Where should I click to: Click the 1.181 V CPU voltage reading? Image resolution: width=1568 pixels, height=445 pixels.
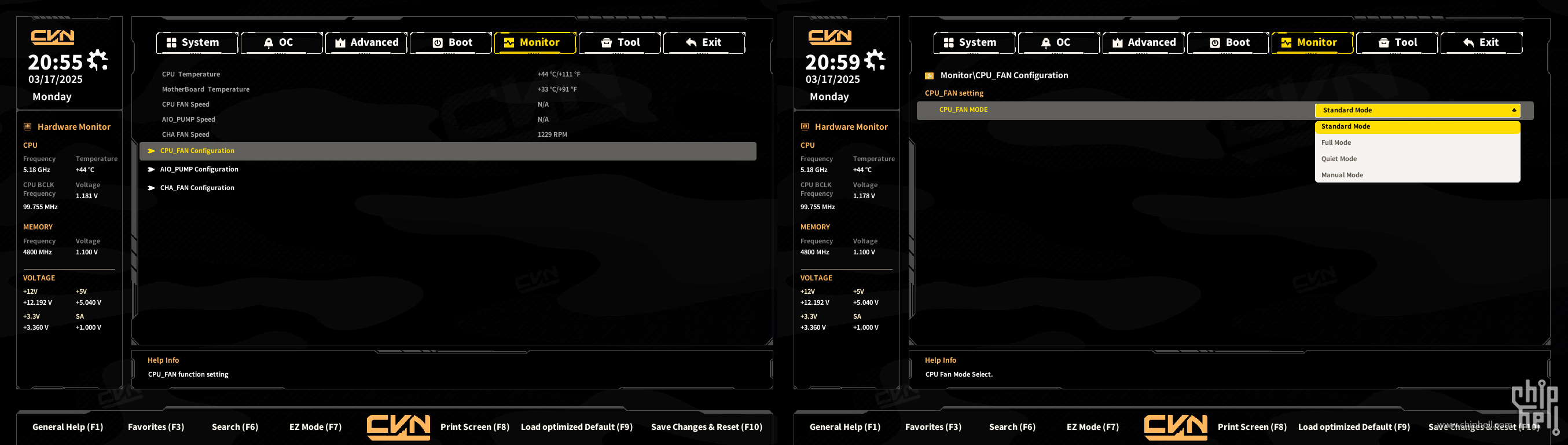[x=86, y=196]
